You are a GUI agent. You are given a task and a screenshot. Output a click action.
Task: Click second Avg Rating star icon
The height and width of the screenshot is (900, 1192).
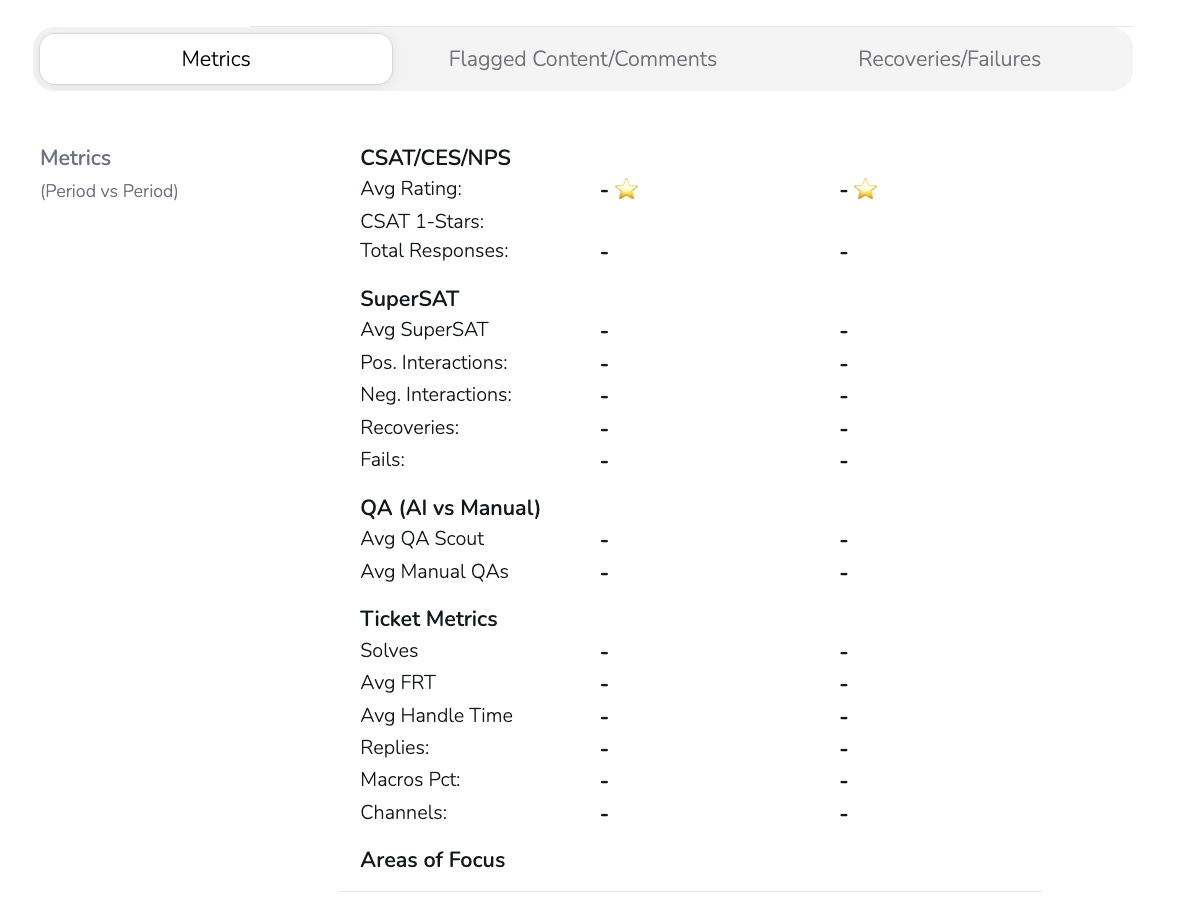click(x=866, y=189)
